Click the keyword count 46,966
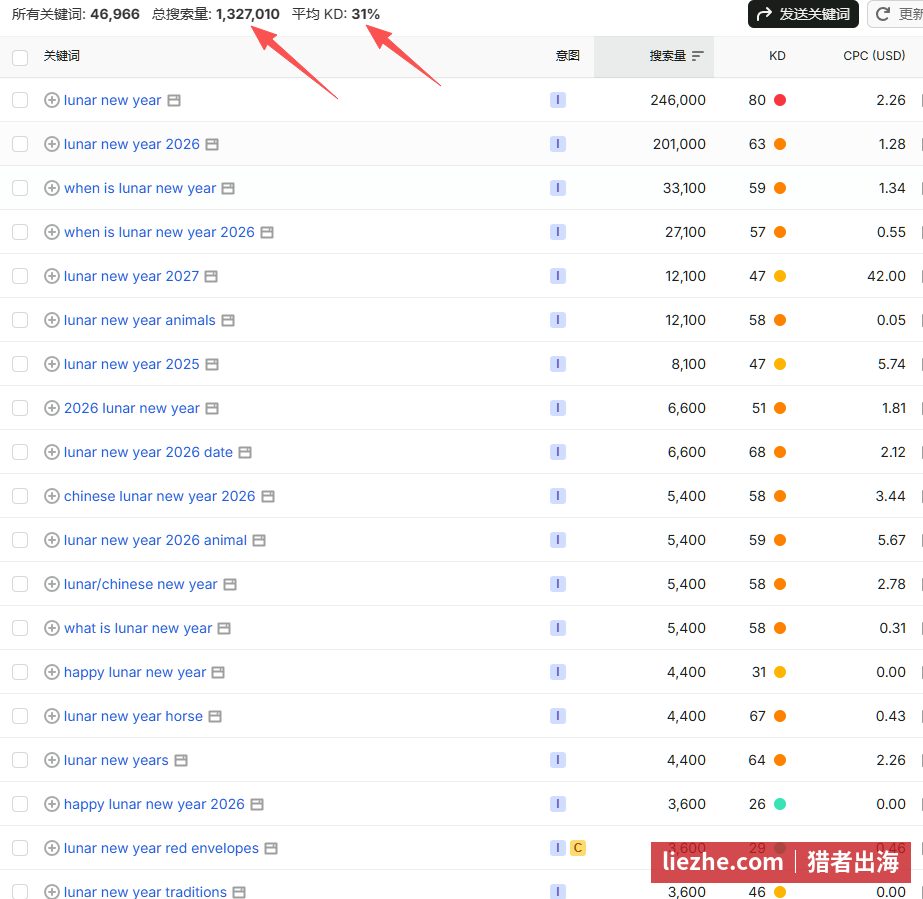 (x=115, y=14)
